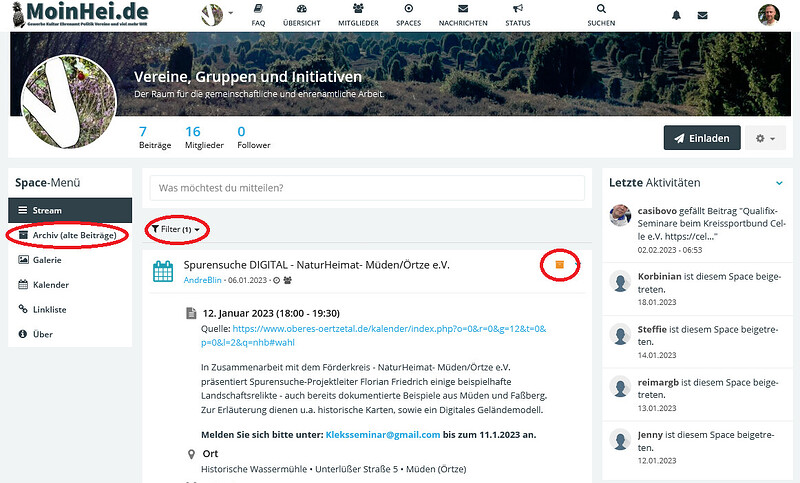Show the 16 Mitglieder list
Viewport: 800px width, 483px height.
click(204, 138)
